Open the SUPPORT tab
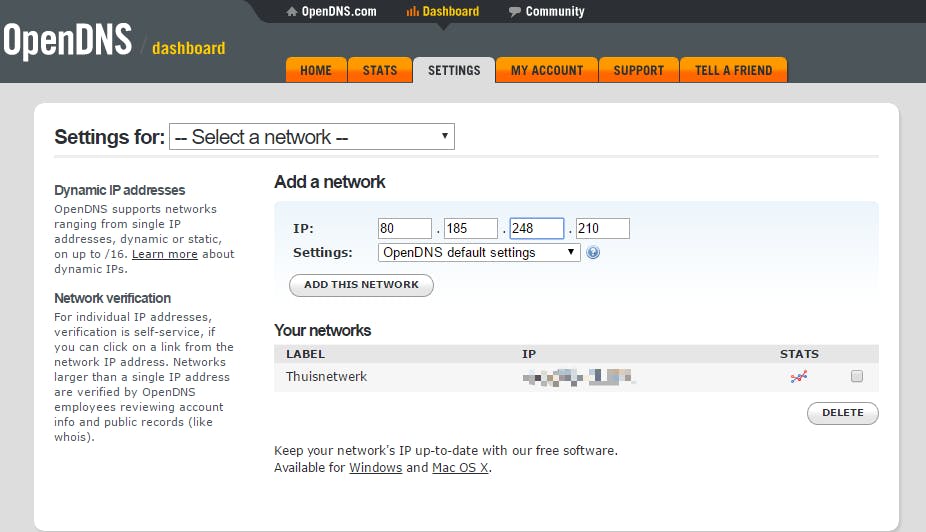 [x=638, y=70]
